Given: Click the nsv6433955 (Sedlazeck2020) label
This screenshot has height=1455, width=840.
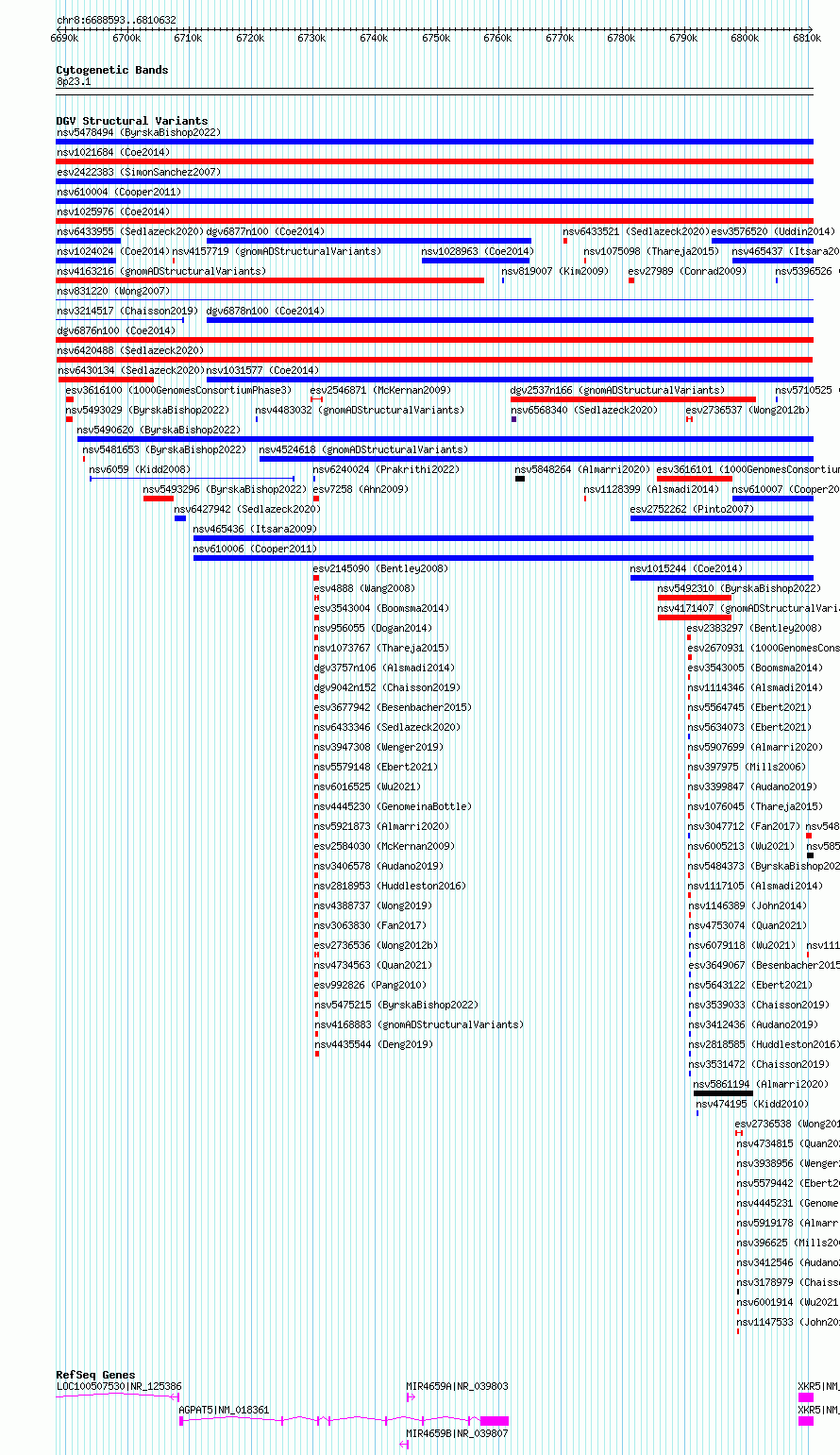Looking at the screenshot, I should tap(130, 231).
